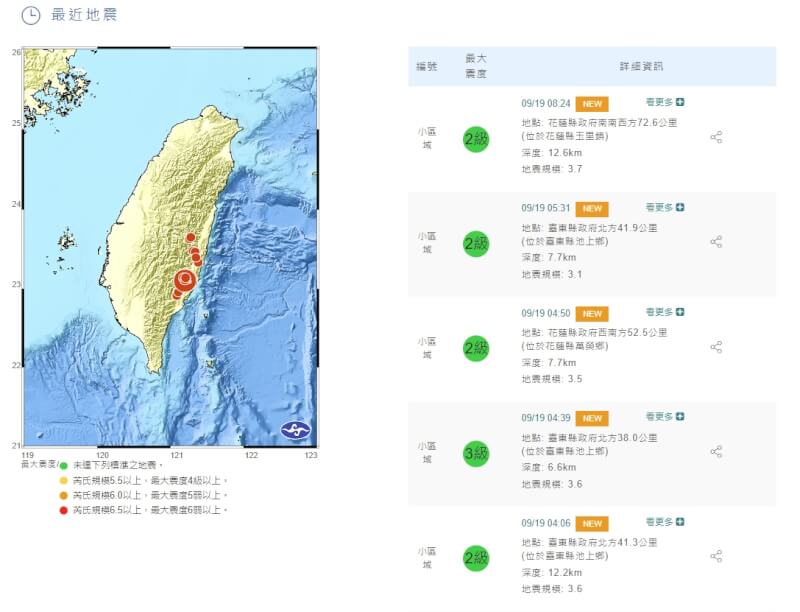Viewport: 800px width, 612px height.
Task: Share the 09/19 04:50 earthquake report
Action: [x=716, y=347]
